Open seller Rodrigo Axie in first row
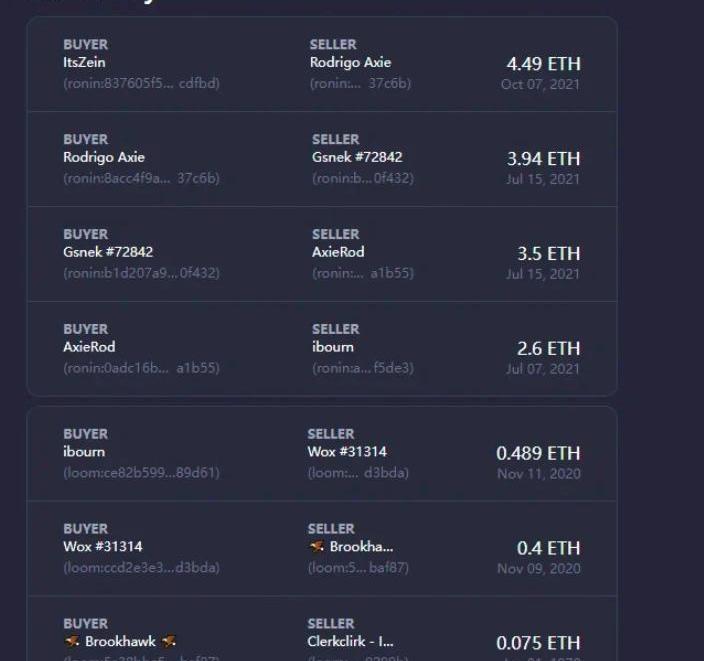 click(350, 62)
